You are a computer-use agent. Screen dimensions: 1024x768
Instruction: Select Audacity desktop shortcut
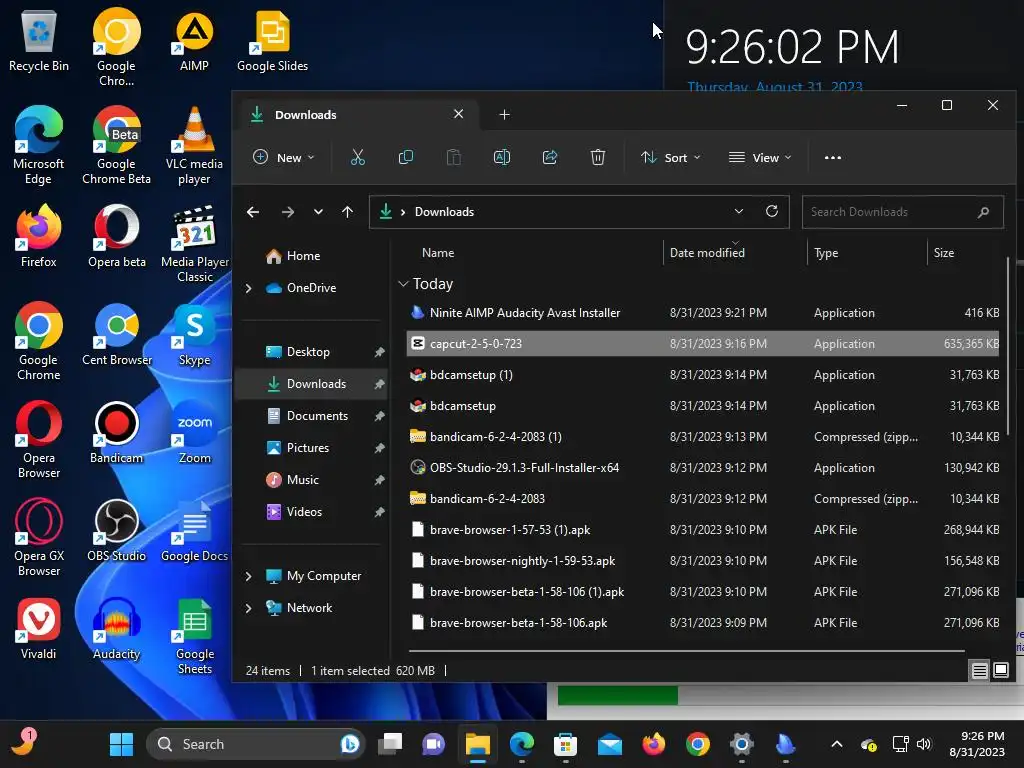tap(116, 628)
